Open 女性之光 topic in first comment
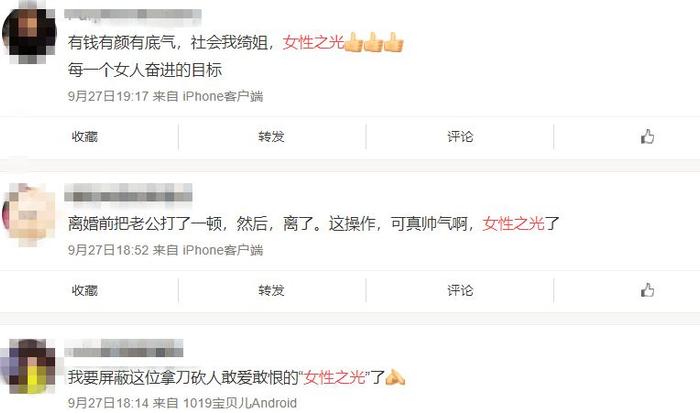This screenshot has width=700, height=413. pyautogui.click(x=313, y=42)
